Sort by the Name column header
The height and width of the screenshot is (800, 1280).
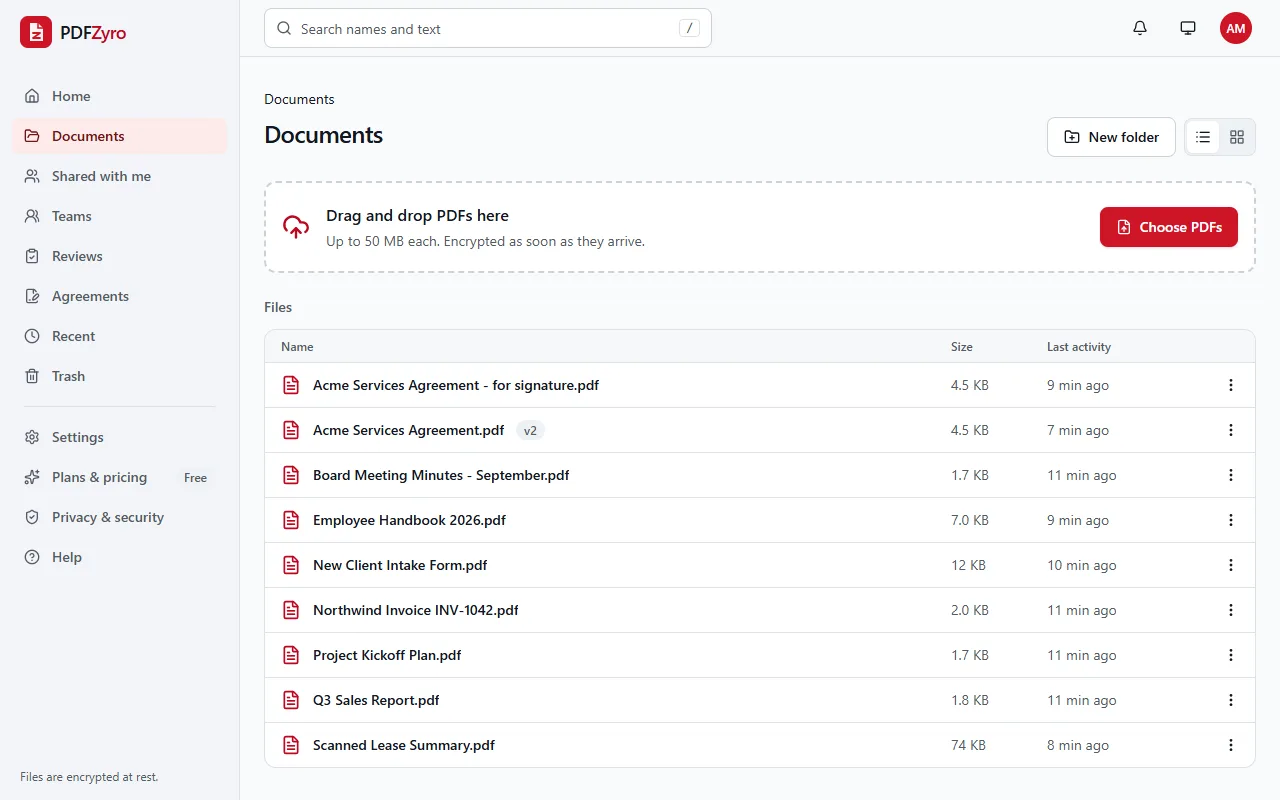(x=297, y=347)
